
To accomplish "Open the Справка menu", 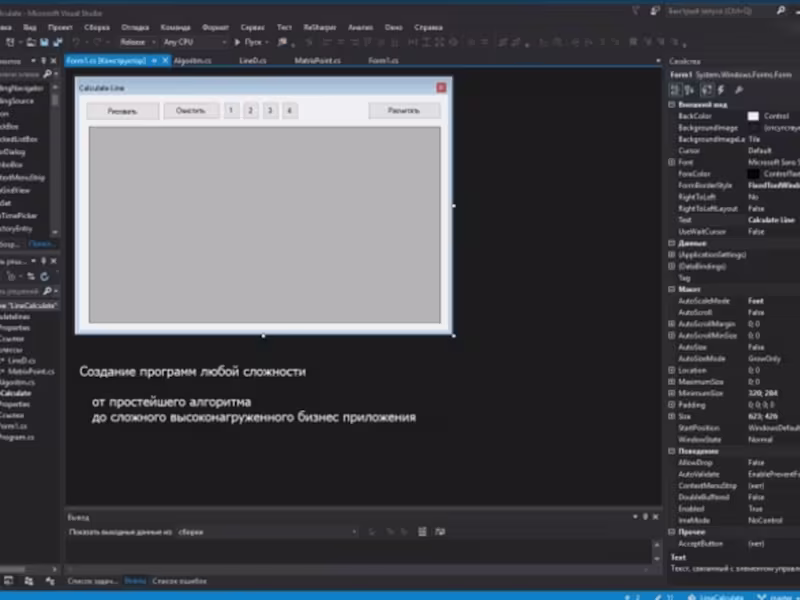I will tap(429, 28).
